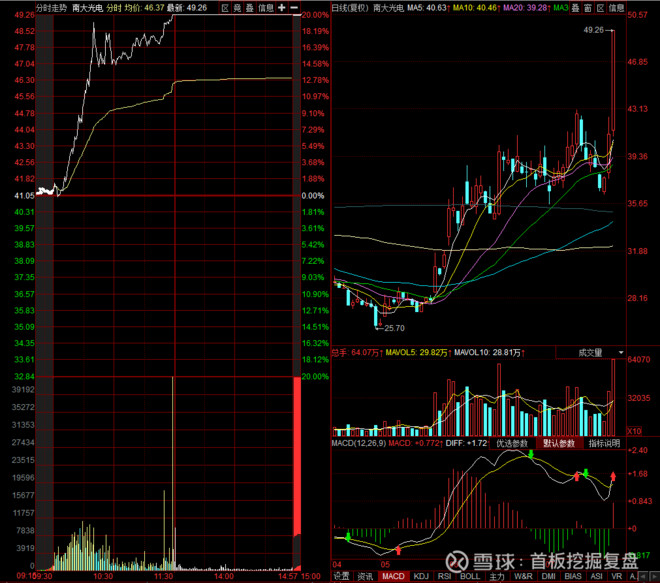660x583 pixels.
Task: Switch to the BOLL indicator tab
Action: tap(470, 576)
